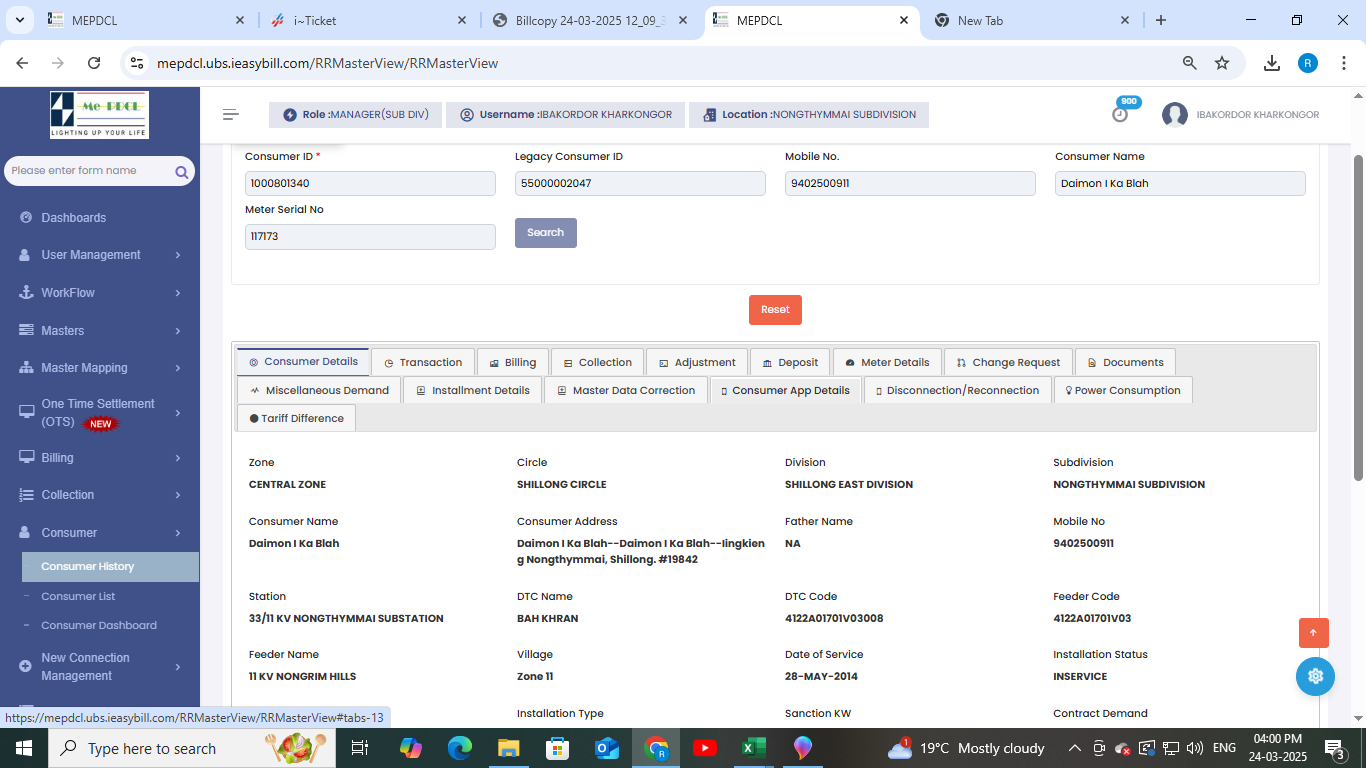Expand Masters sidebar menu
This screenshot has height=768, width=1366.
[100, 330]
